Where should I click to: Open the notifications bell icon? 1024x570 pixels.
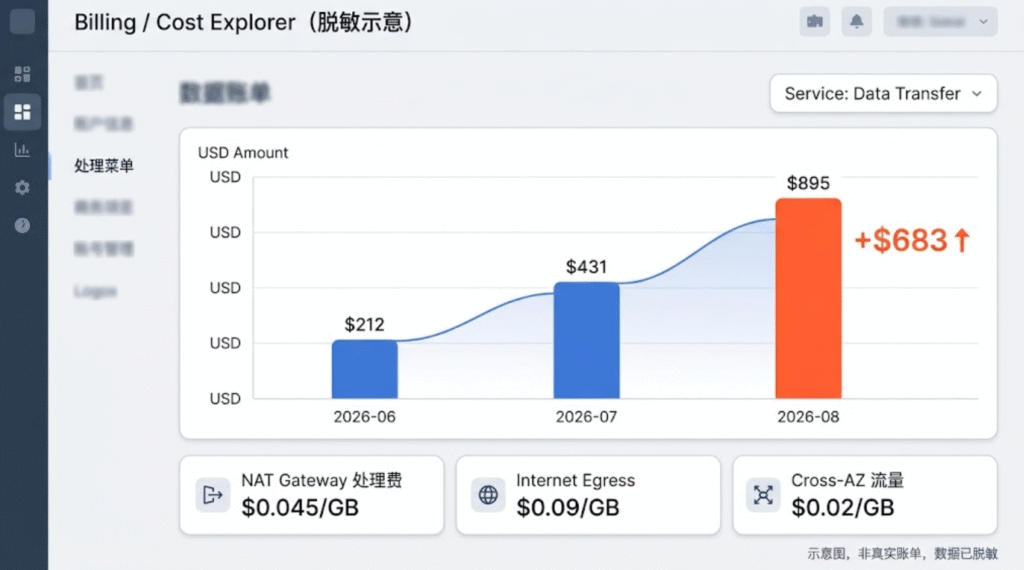coord(856,22)
